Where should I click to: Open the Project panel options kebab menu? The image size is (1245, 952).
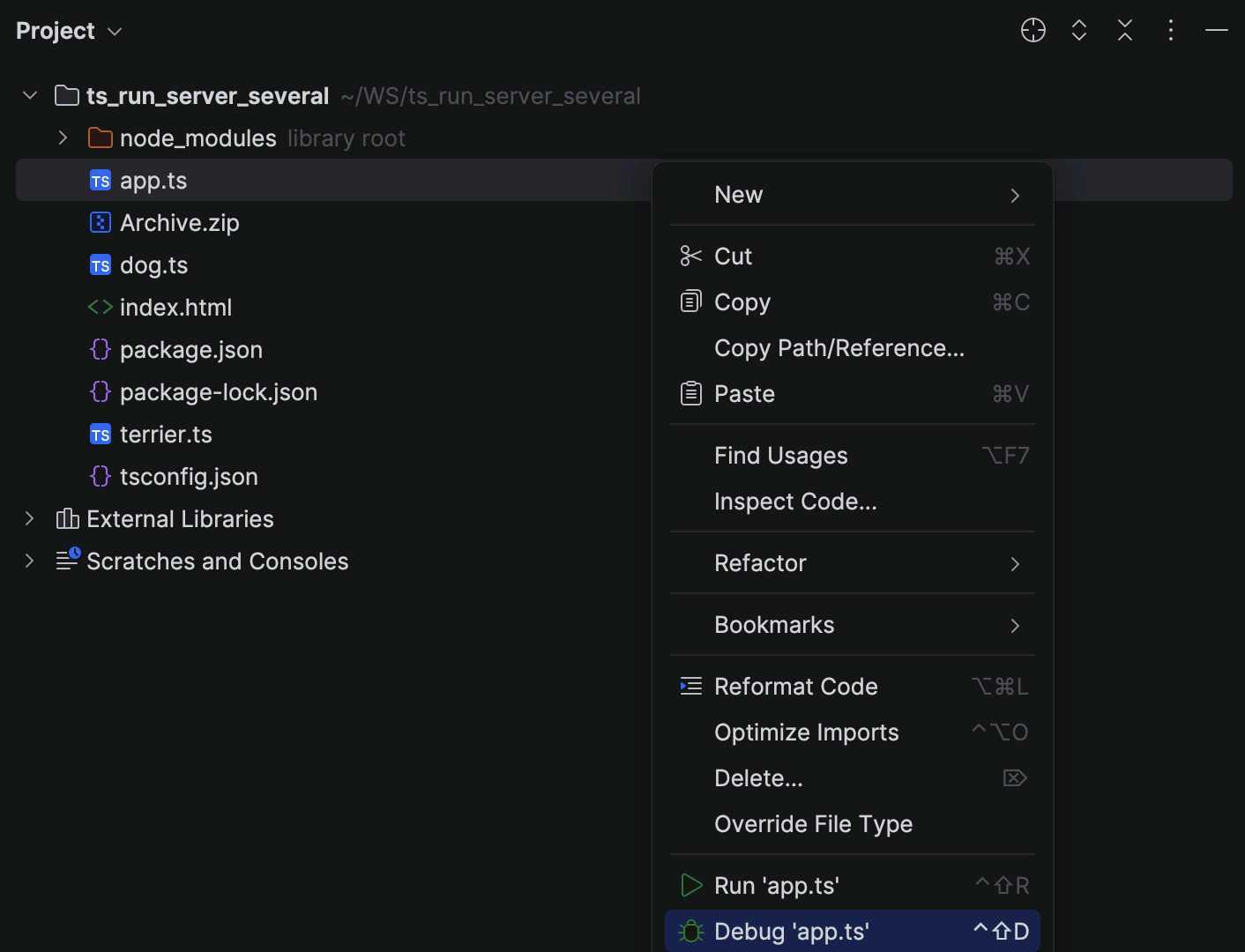pos(1170,30)
